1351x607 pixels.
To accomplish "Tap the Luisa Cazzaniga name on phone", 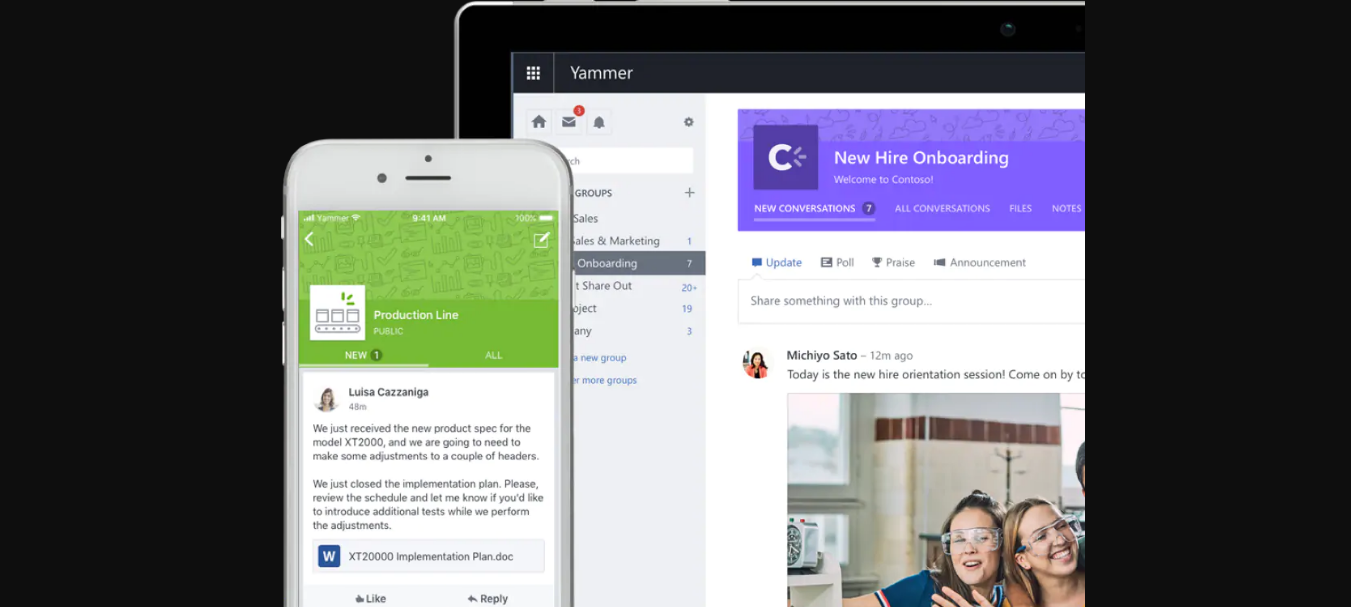I will coord(389,392).
